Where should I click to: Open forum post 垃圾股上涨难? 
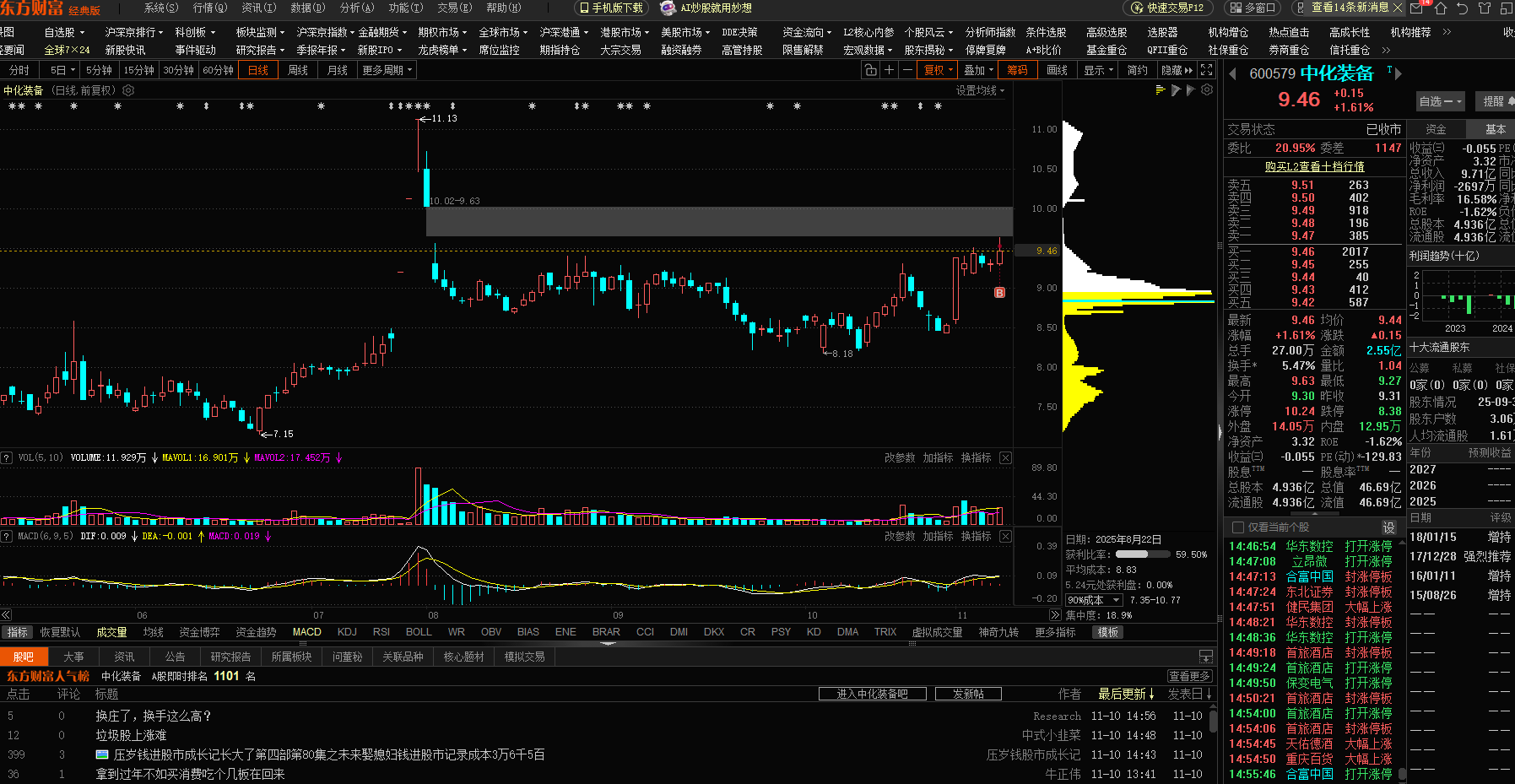tap(131, 735)
